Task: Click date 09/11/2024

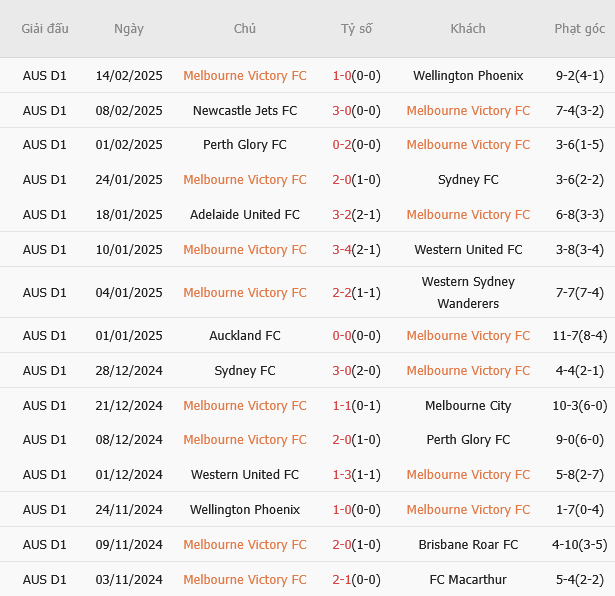Action: coord(129,545)
